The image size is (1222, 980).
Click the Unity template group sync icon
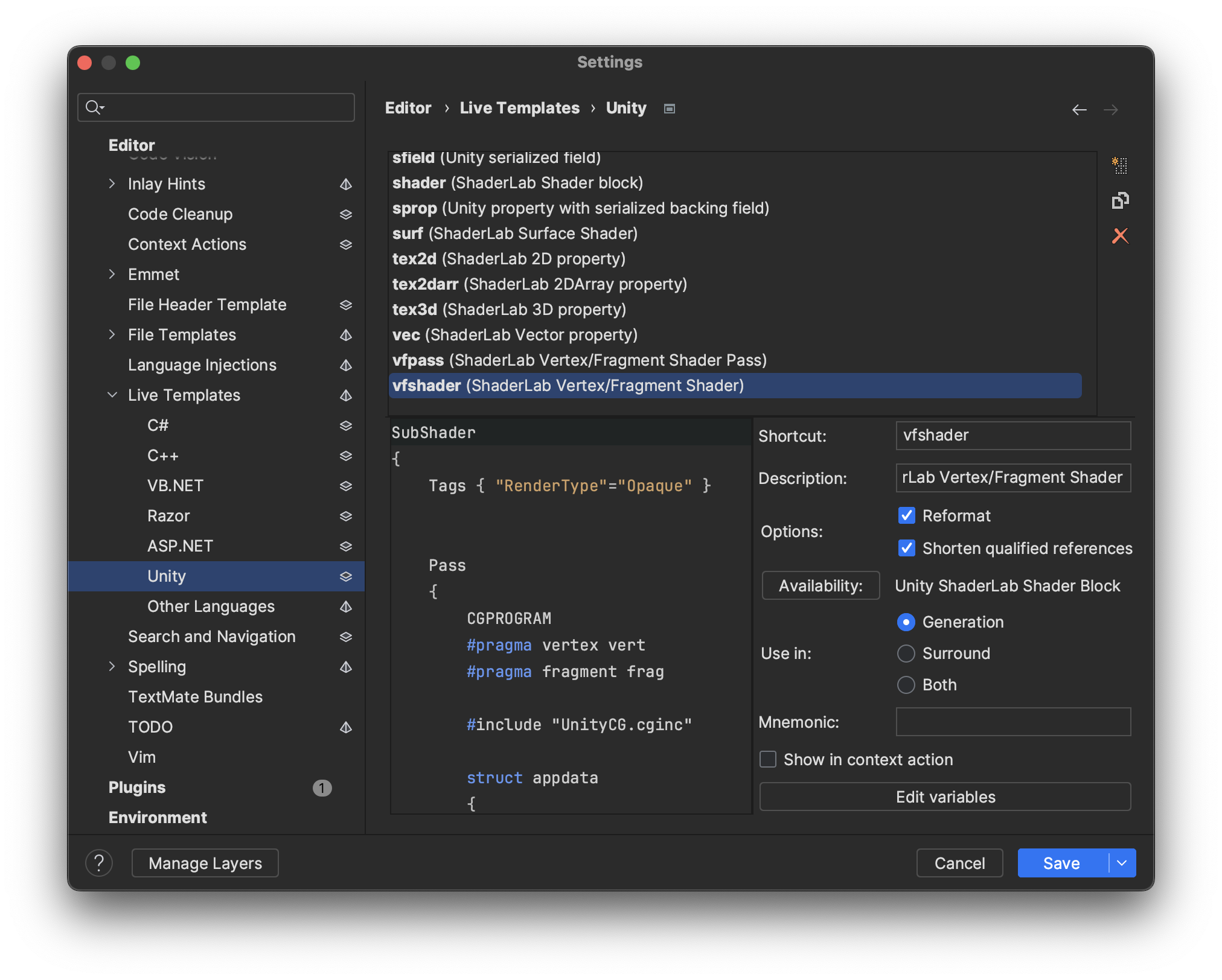point(346,576)
